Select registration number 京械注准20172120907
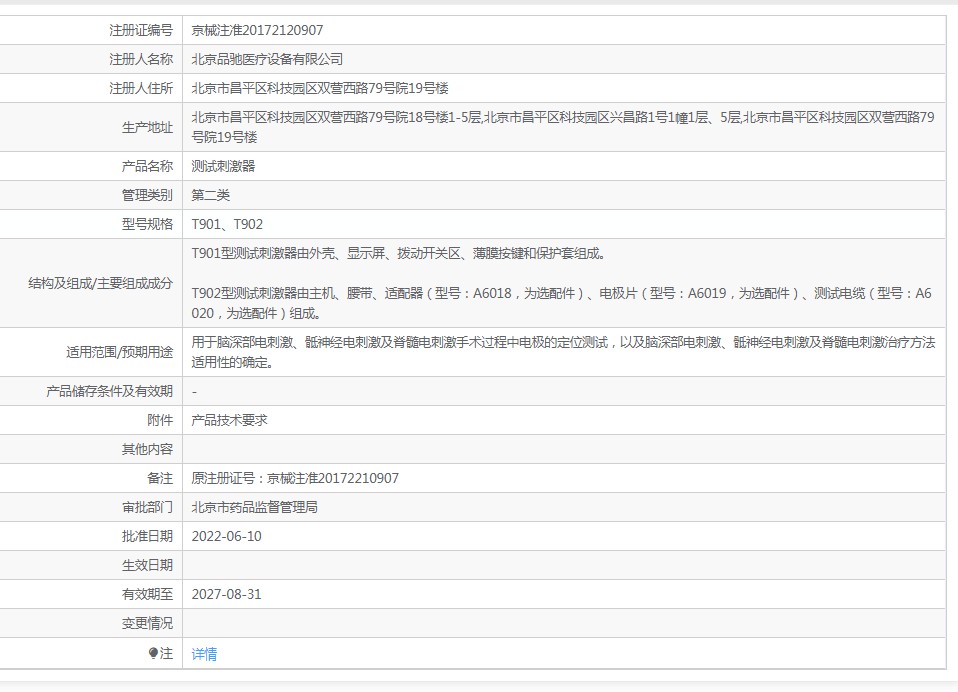958x692 pixels. [x=257, y=30]
